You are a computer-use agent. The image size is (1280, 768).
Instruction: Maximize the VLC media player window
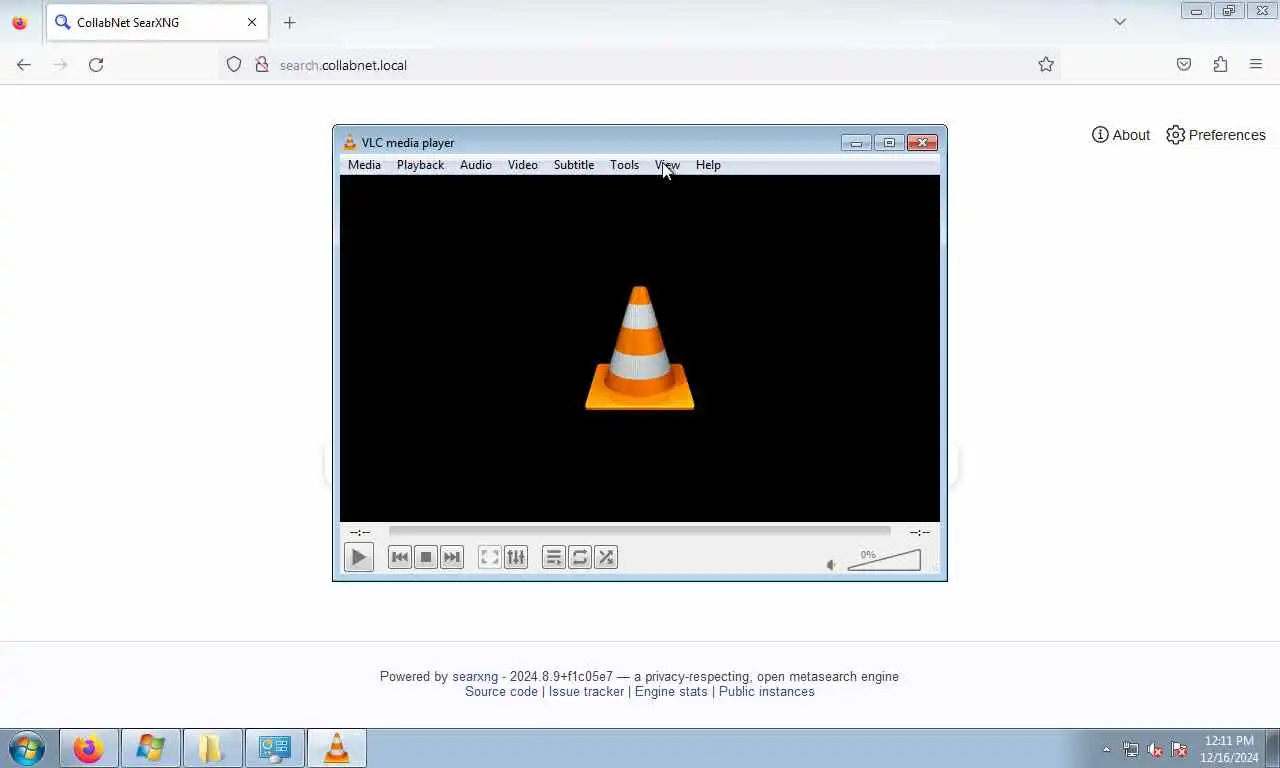tap(889, 143)
